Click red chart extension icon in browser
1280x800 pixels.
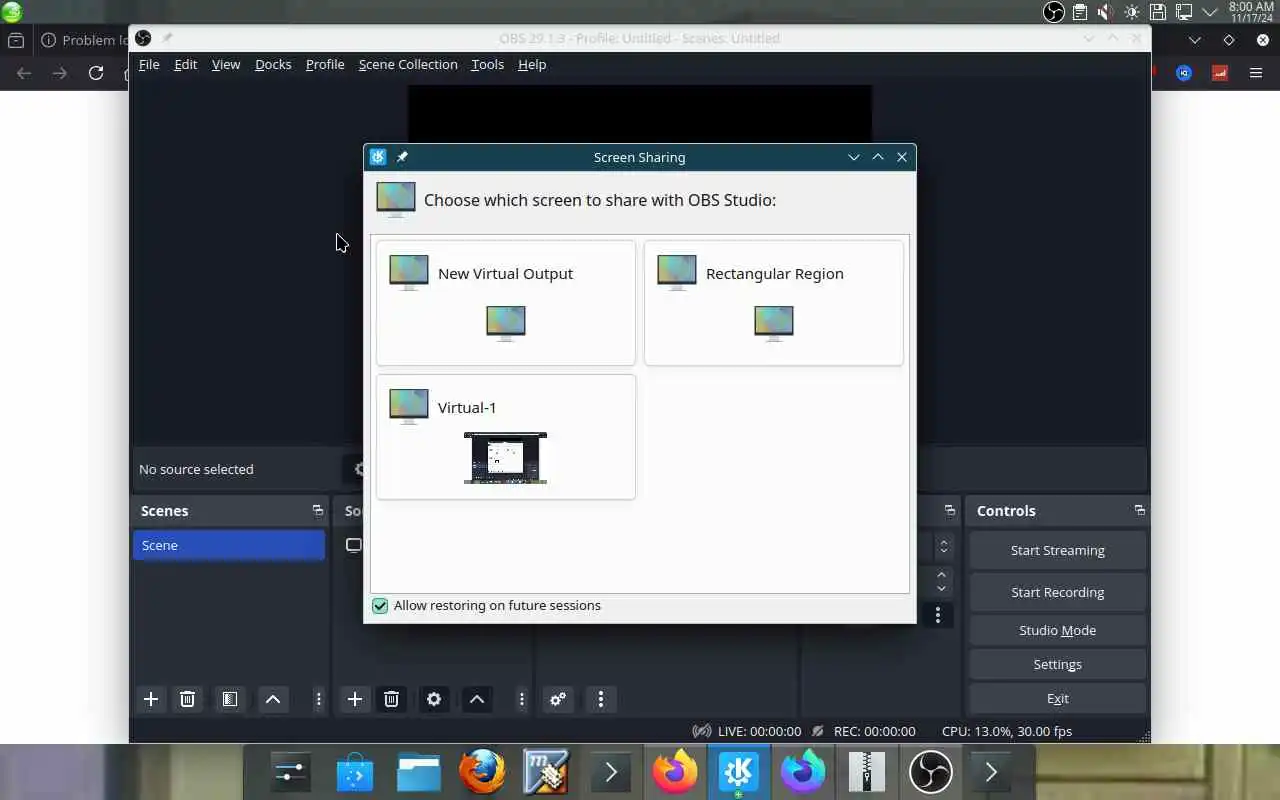click(x=1220, y=73)
